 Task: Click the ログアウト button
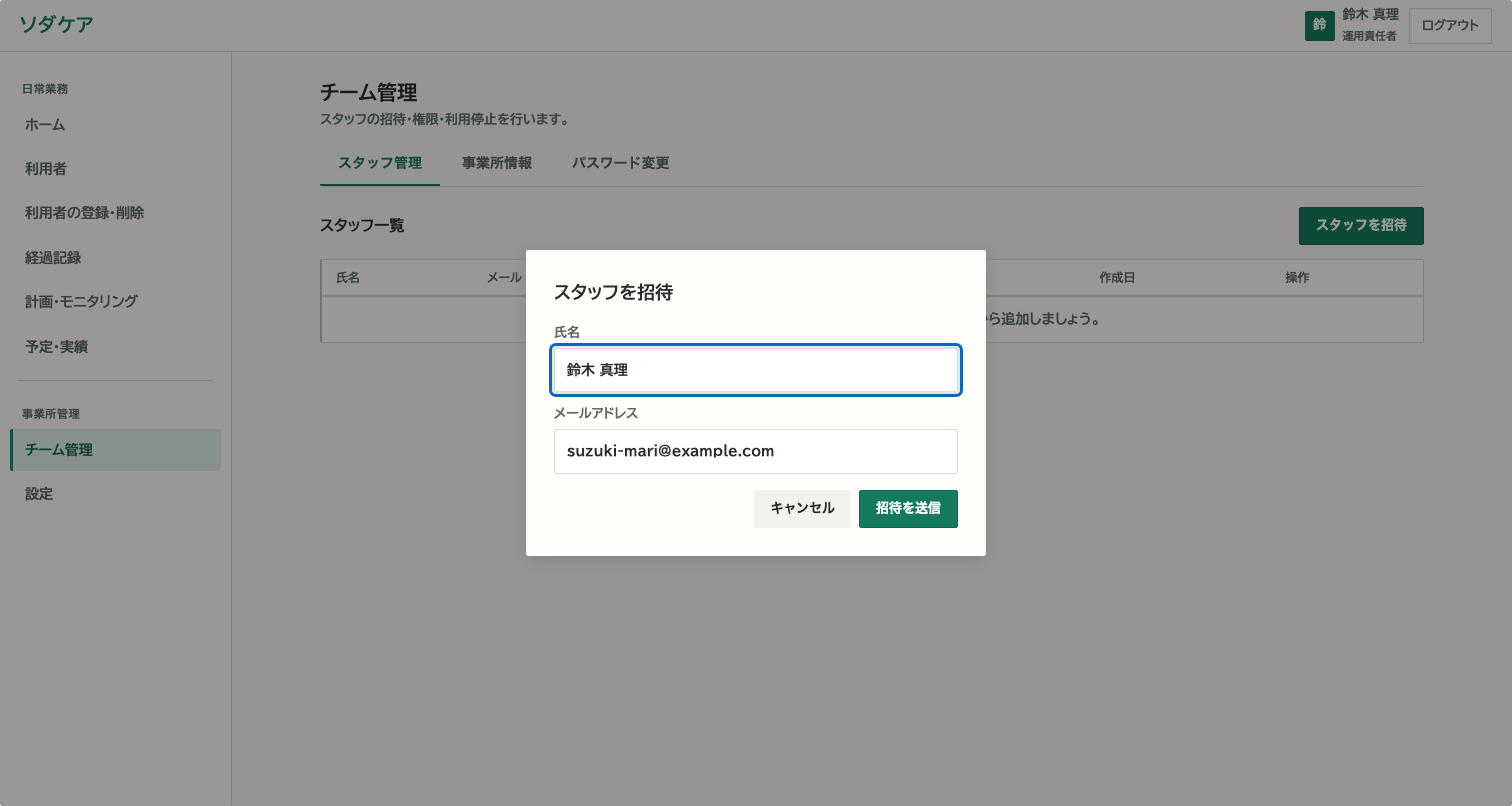tap(1450, 26)
